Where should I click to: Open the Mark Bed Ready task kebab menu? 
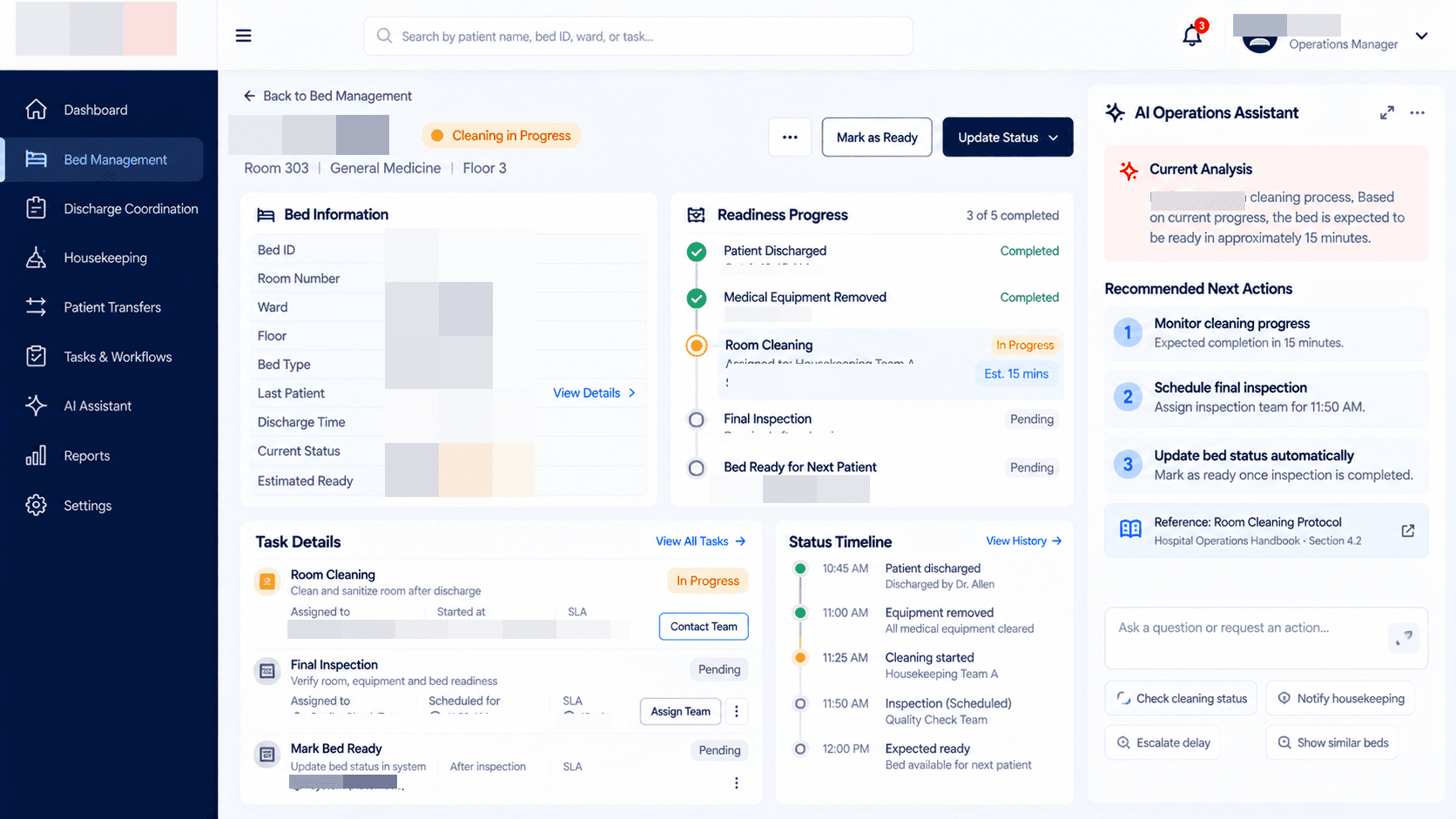click(737, 782)
